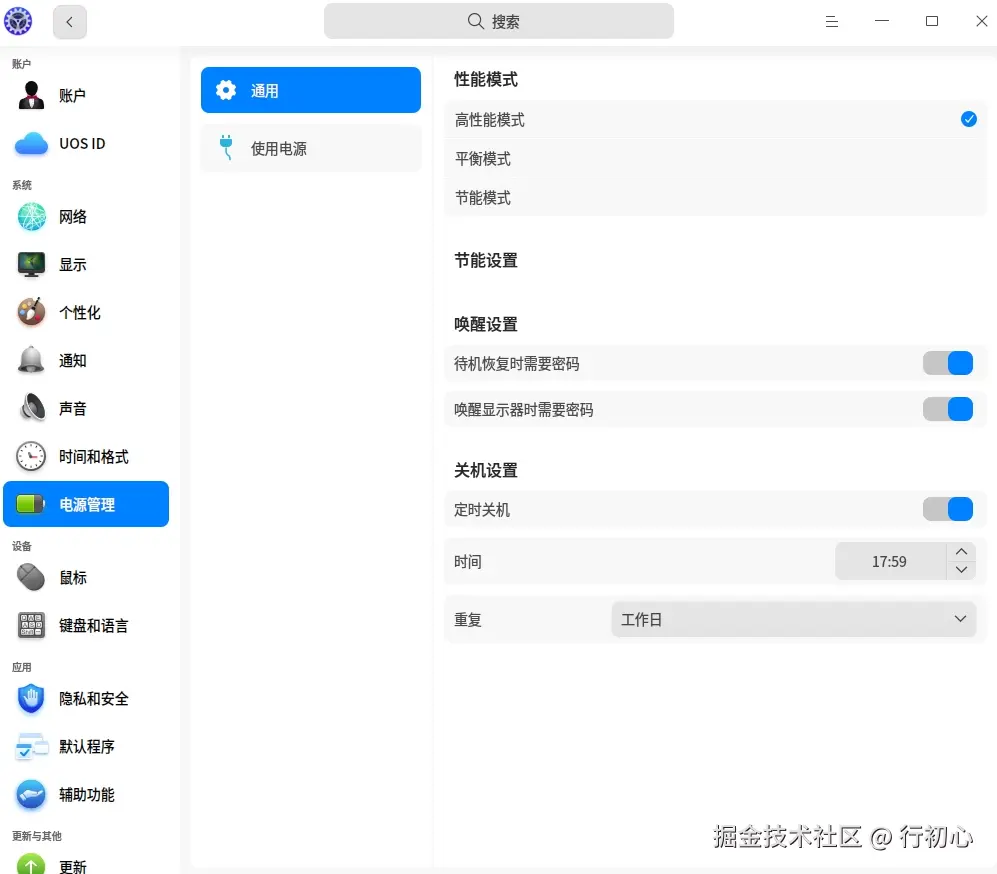Open the 通知 bell icon

[31, 360]
